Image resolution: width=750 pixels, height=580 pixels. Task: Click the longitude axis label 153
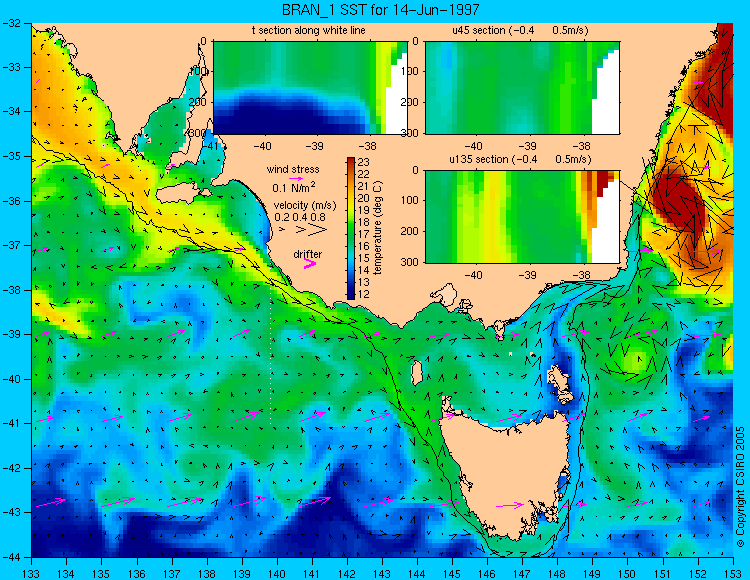(733, 573)
